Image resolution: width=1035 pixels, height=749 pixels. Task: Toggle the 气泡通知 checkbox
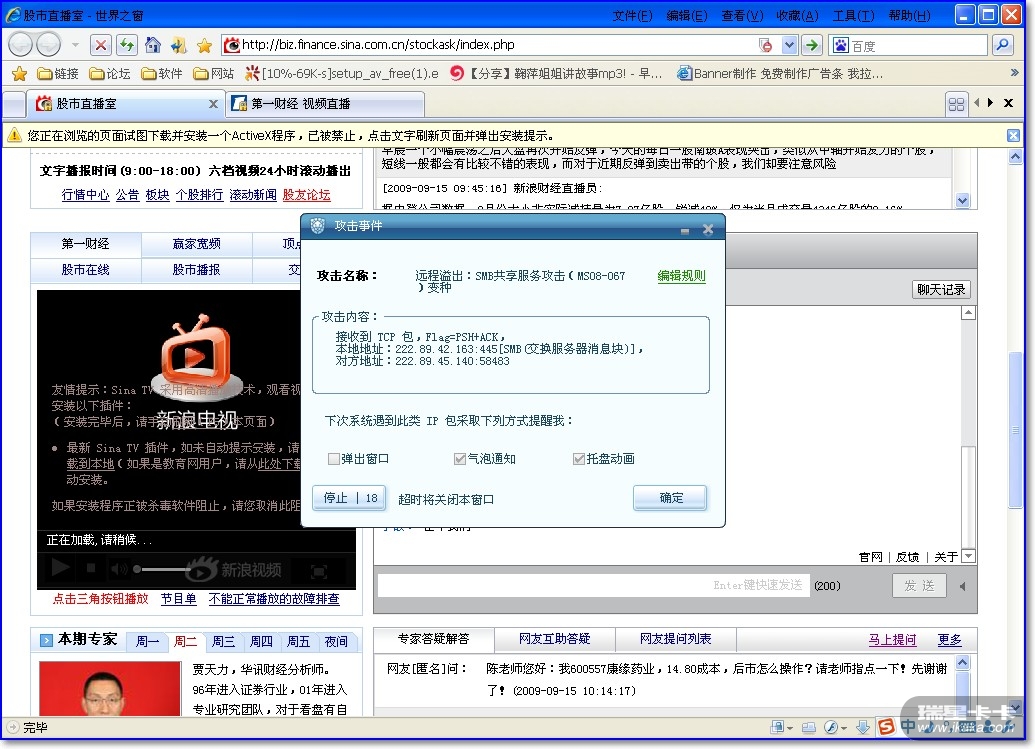(460, 459)
